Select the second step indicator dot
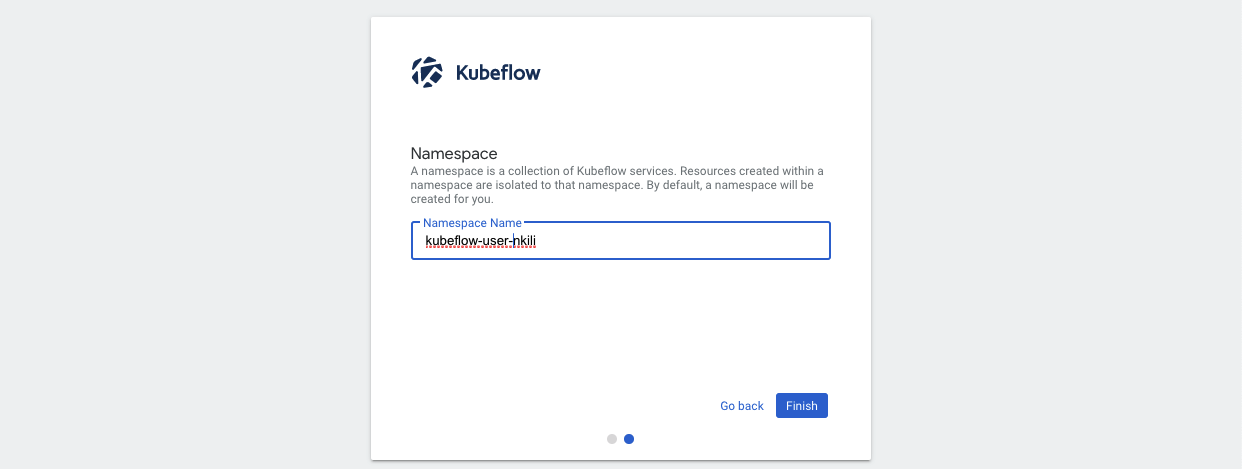1242x469 pixels. pyautogui.click(x=629, y=439)
